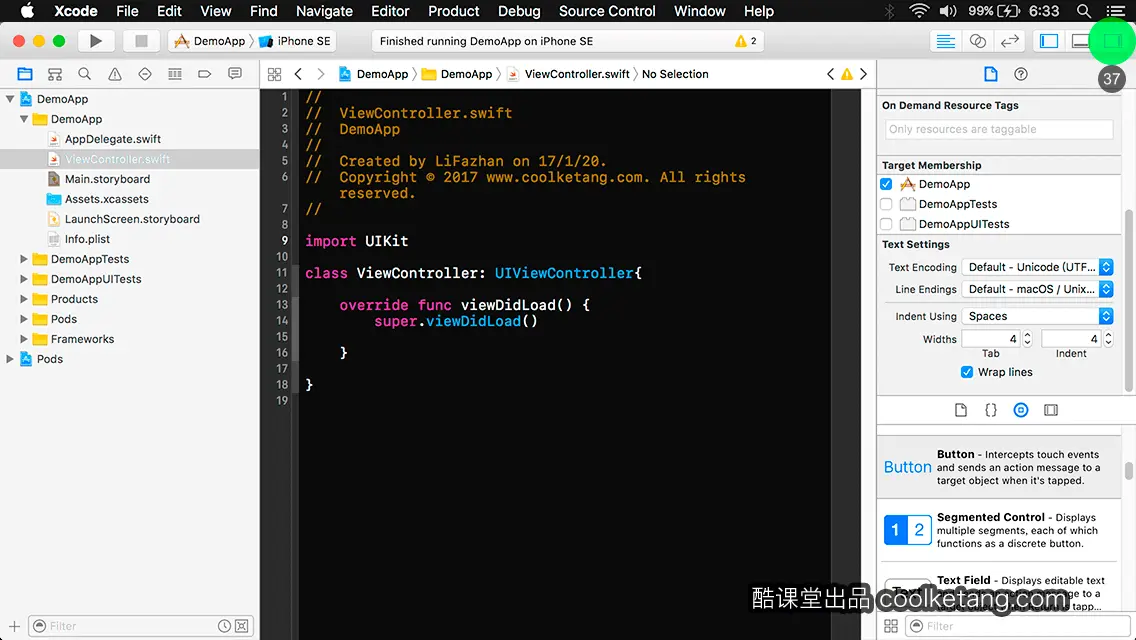Expand the Frameworks folder
Viewport: 1136px width, 640px height.
[x=24, y=339]
